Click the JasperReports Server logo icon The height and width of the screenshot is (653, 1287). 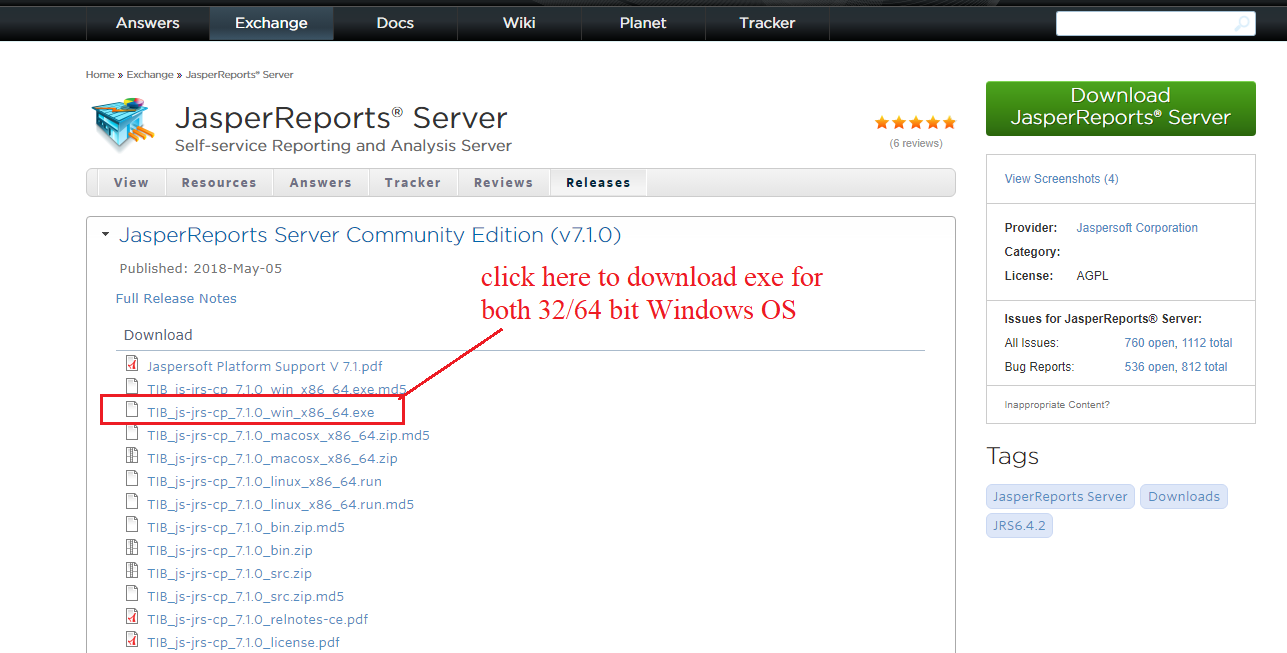(x=125, y=125)
